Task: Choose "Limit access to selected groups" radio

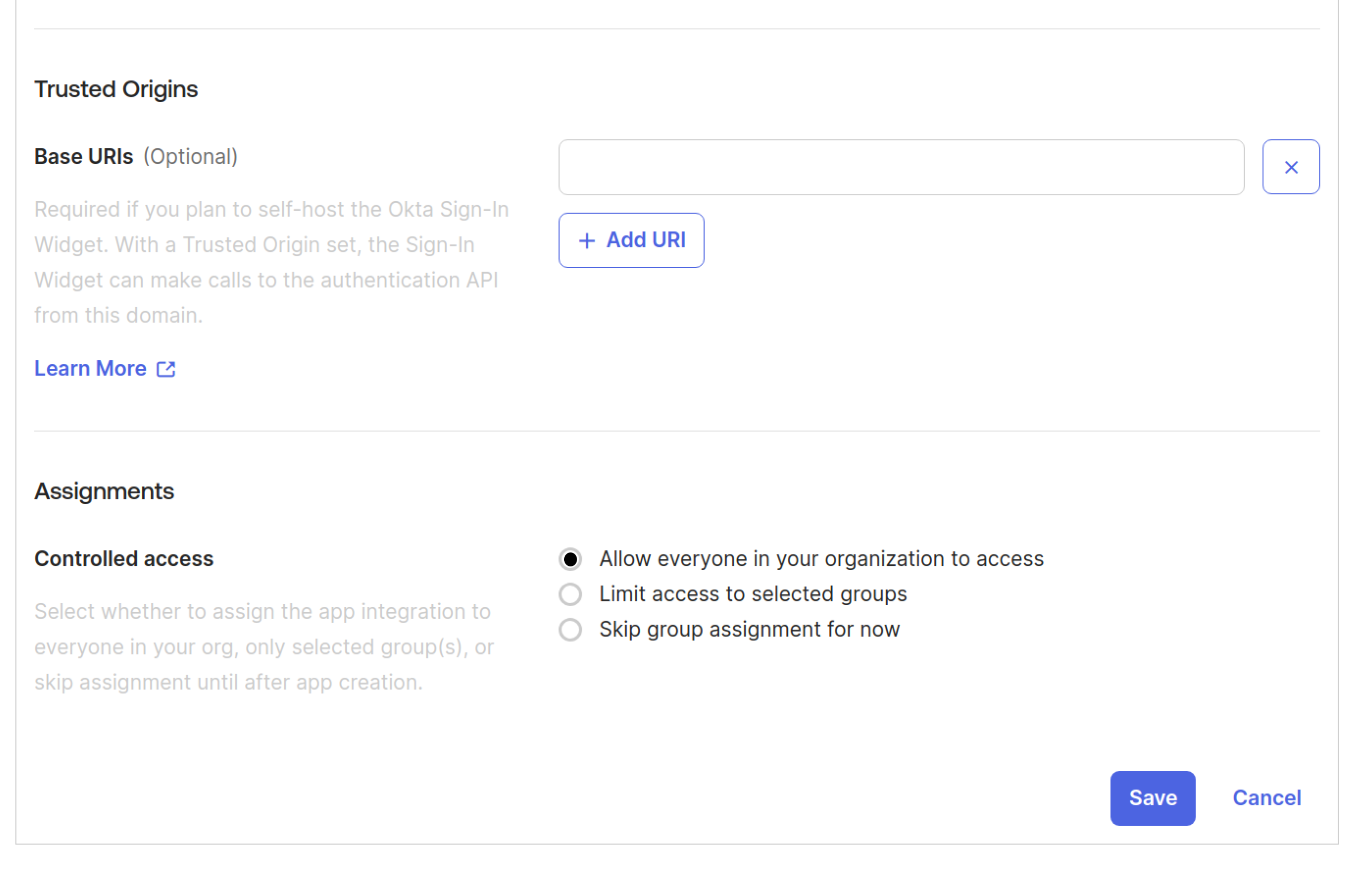Action: point(570,594)
